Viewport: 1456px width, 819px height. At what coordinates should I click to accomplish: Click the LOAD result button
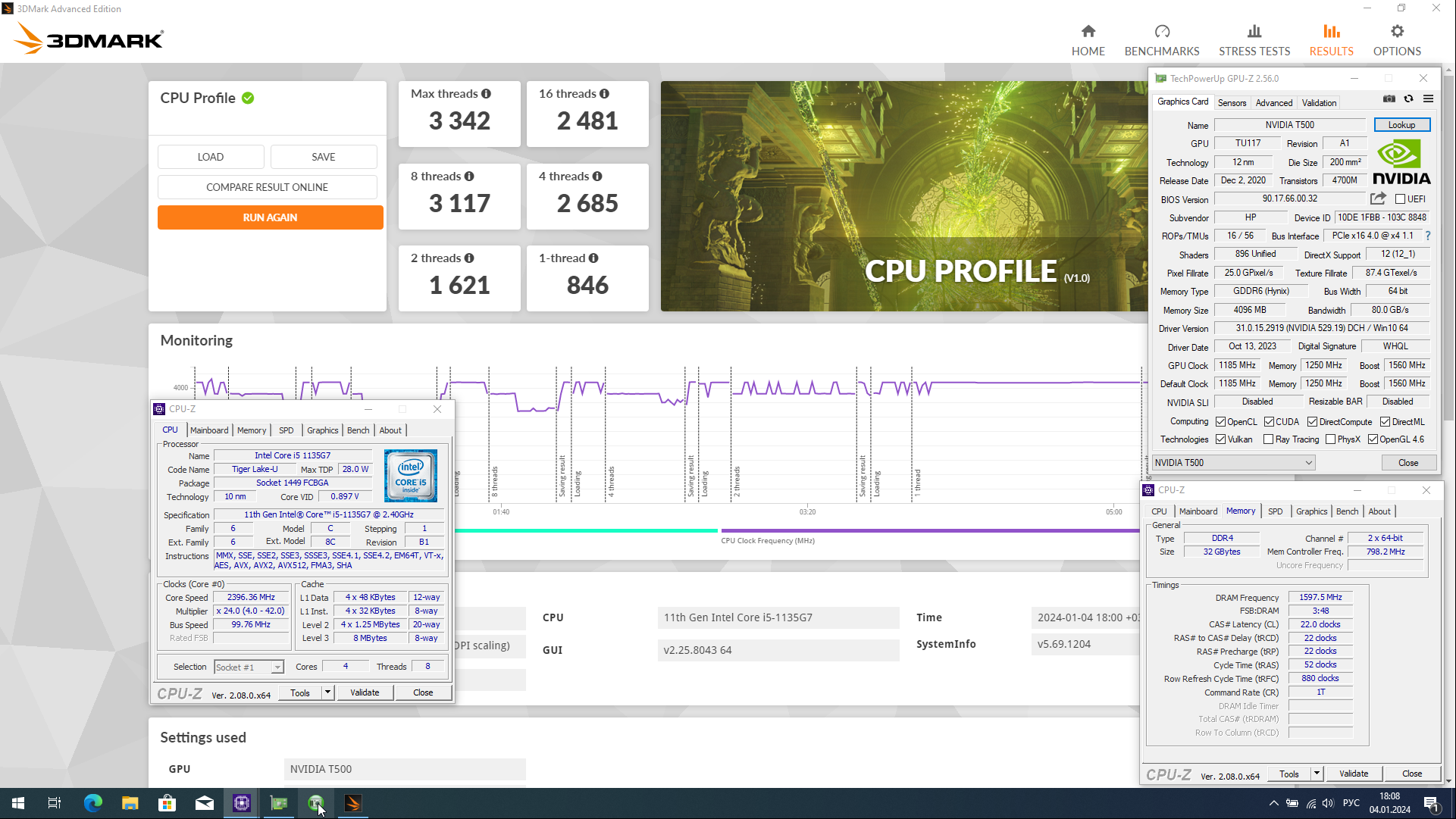tap(211, 157)
